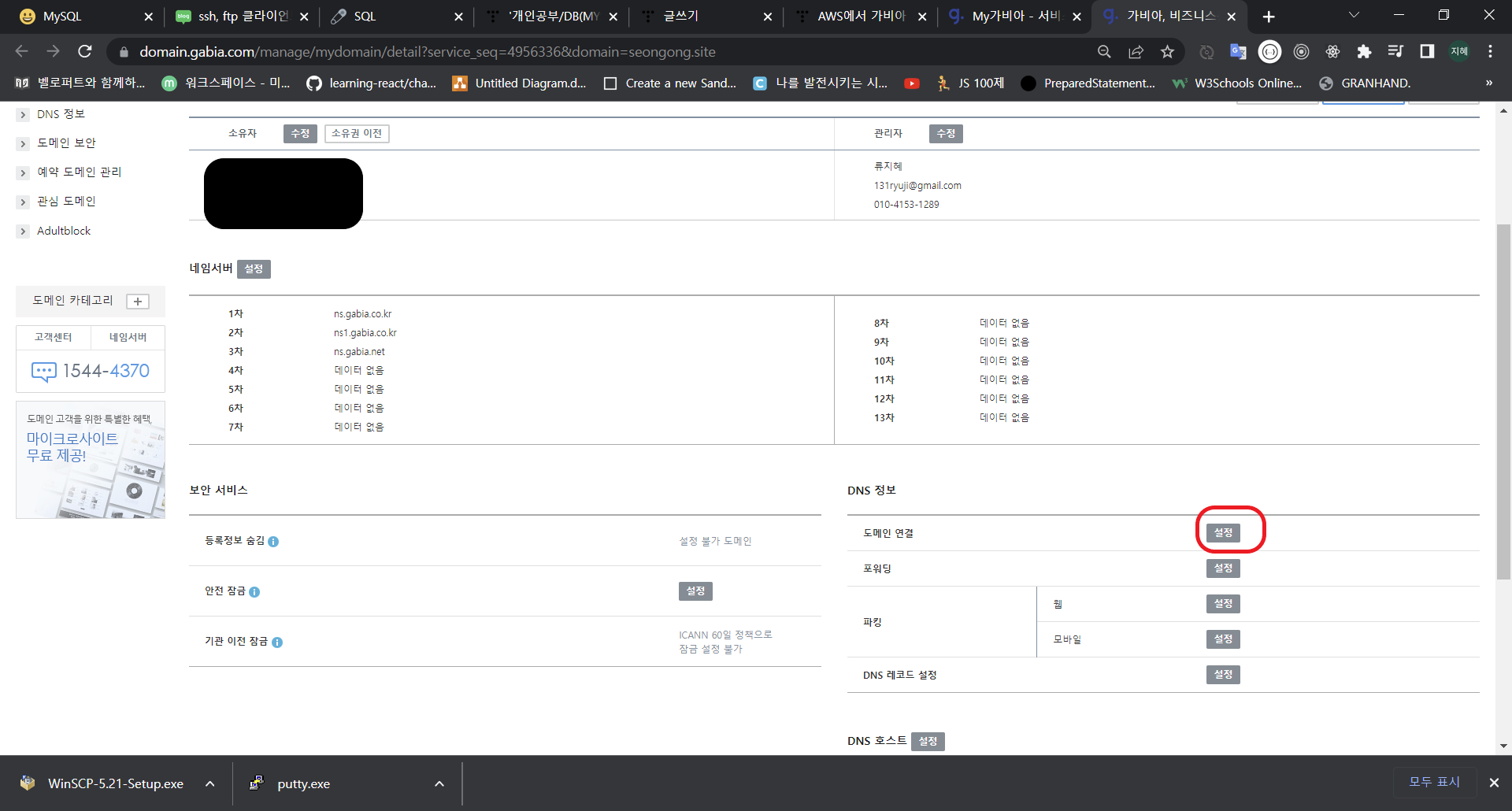
Task: Click the 마이크로사이트 무료 제공 banner
Action: coord(91,460)
